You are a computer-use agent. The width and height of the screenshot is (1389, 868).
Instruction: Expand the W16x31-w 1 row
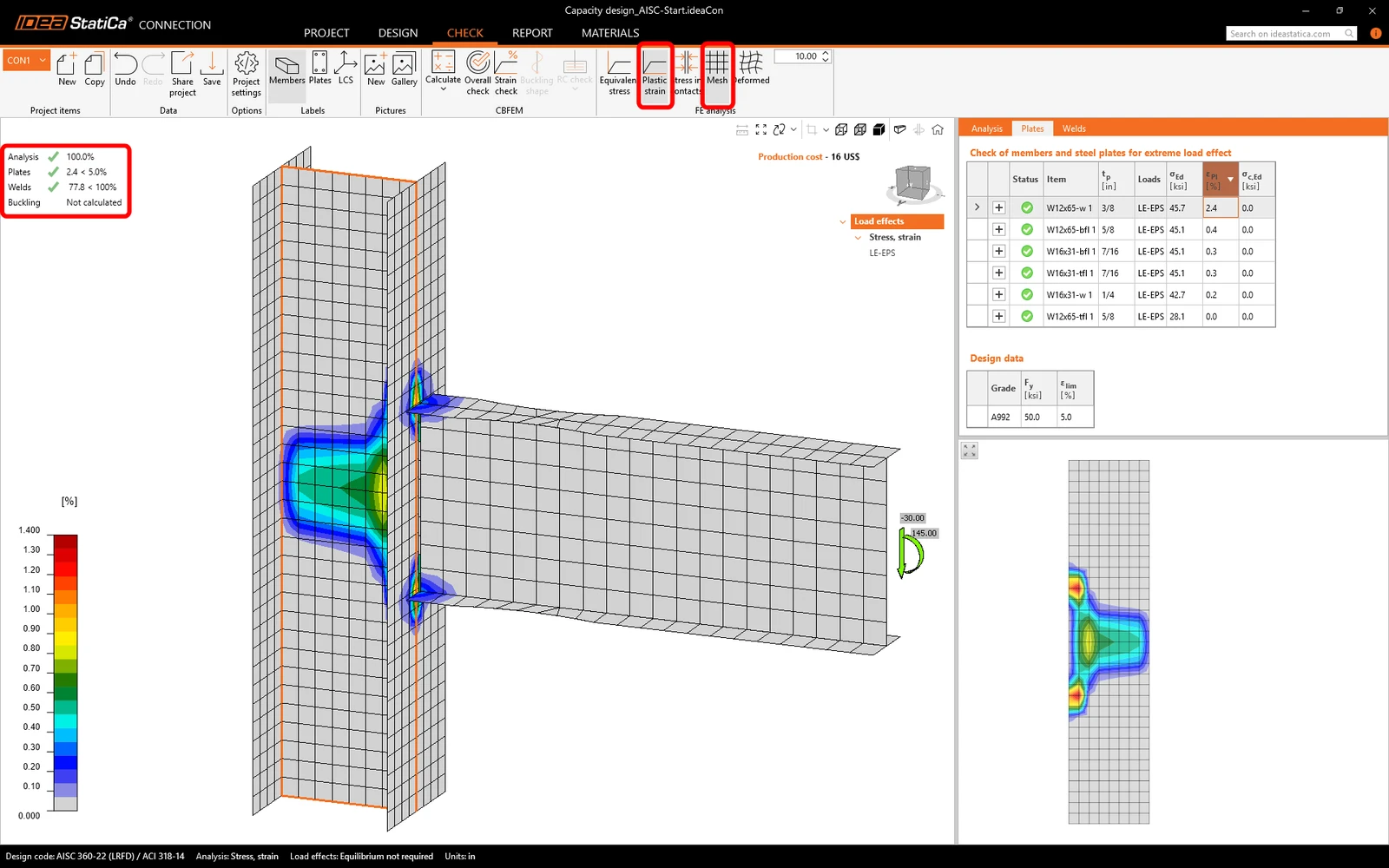(998, 294)
